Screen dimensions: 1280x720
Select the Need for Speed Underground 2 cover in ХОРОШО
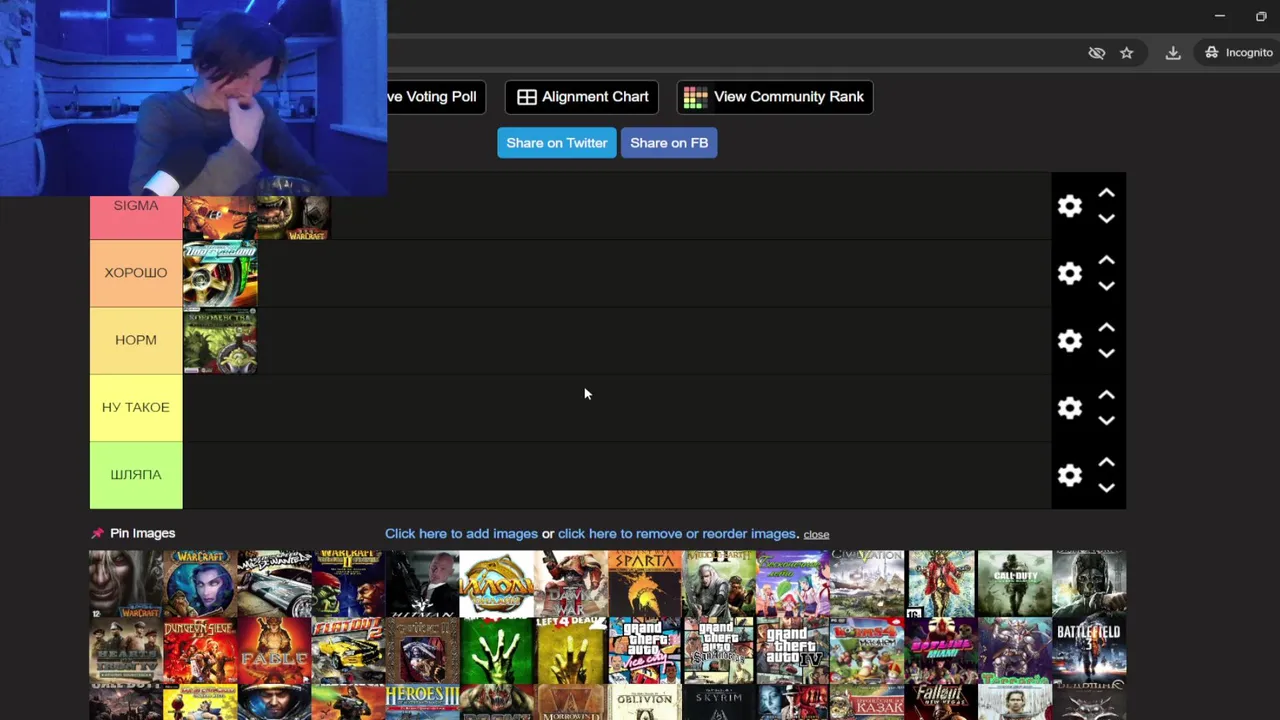click(x=220, y=273)
